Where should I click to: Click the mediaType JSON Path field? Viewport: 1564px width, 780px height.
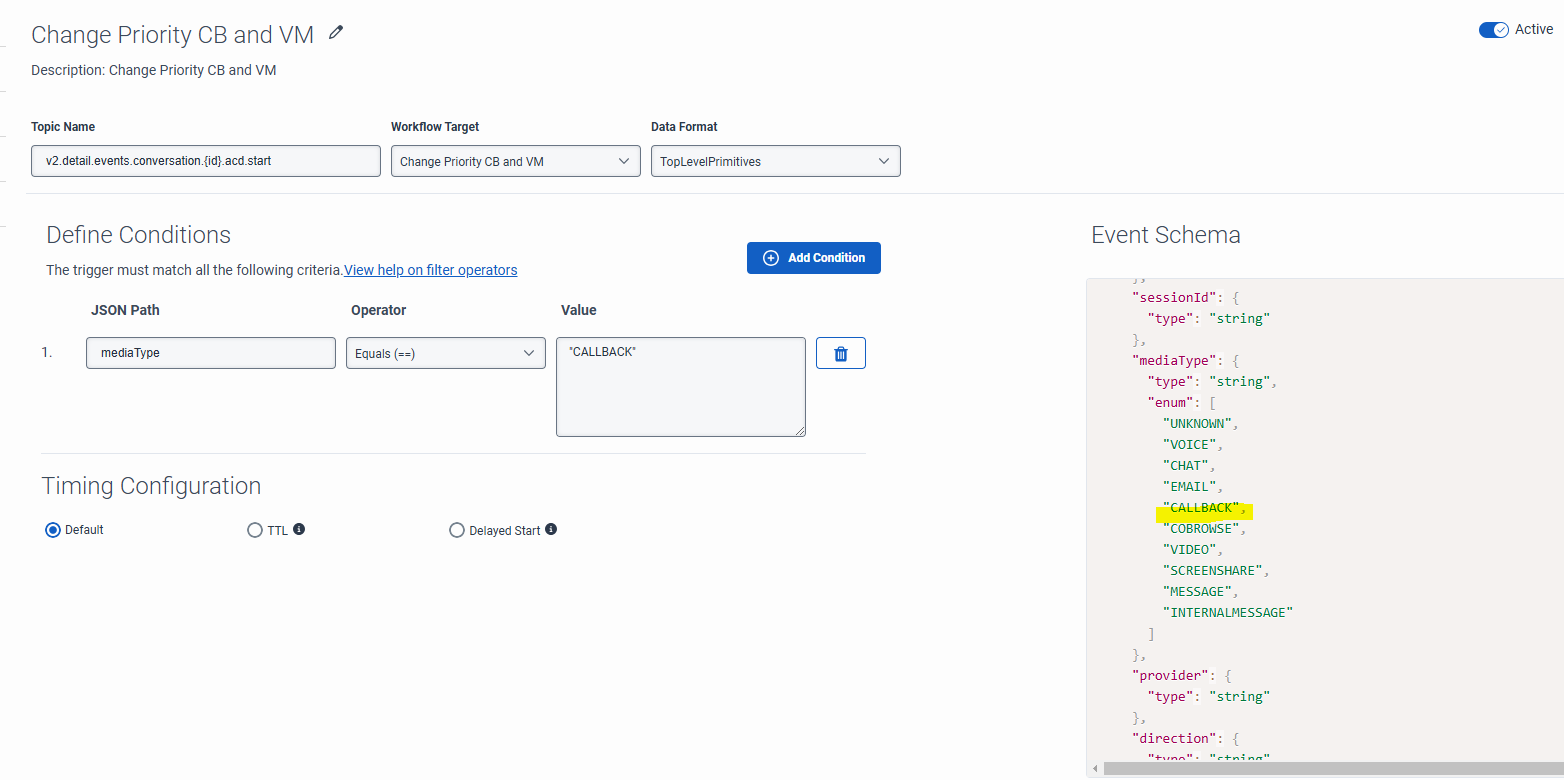pyautogui.click(x=211, y=353)
